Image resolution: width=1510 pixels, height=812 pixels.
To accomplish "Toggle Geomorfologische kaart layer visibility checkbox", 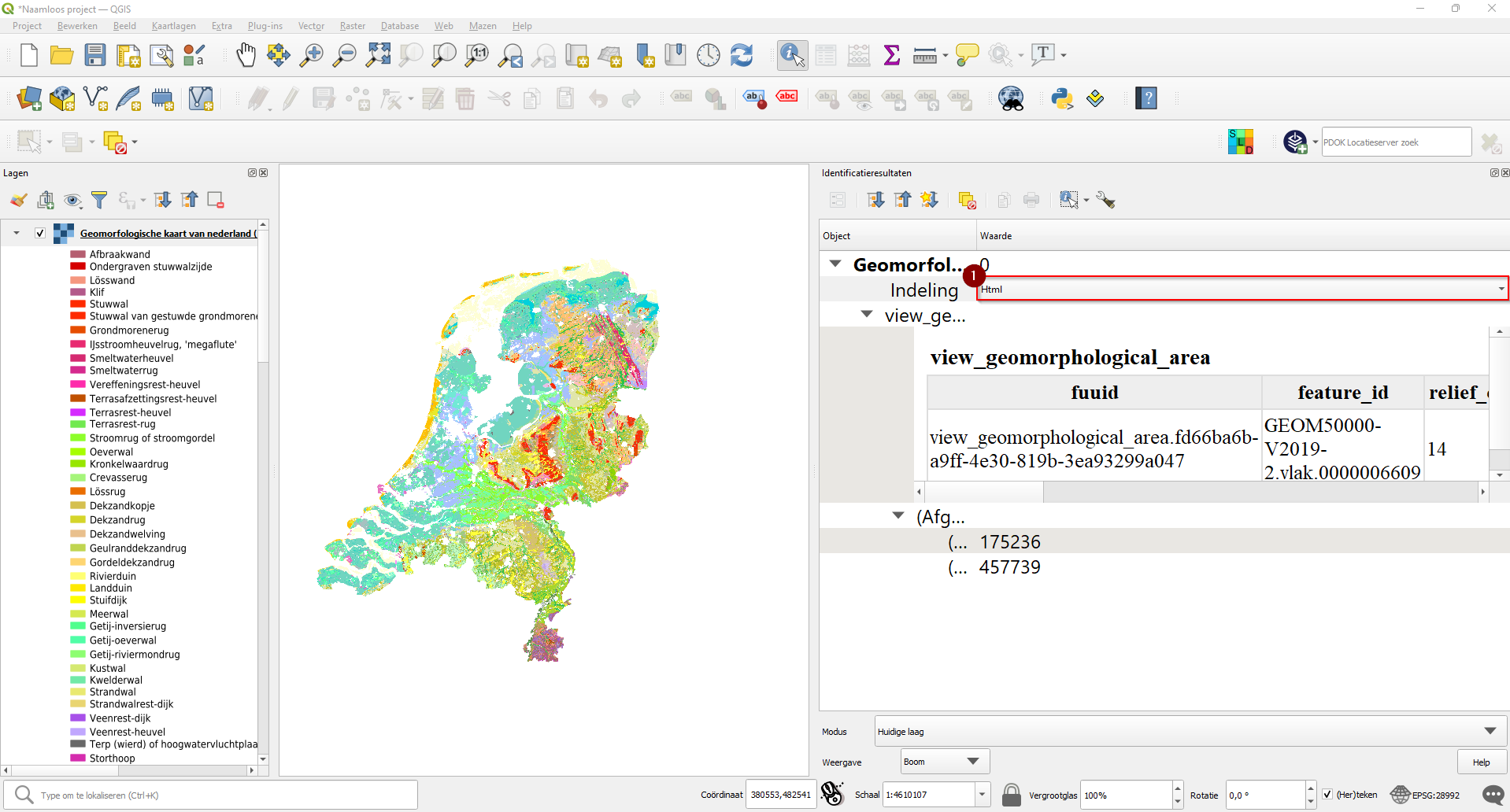I will click(40, 233).
